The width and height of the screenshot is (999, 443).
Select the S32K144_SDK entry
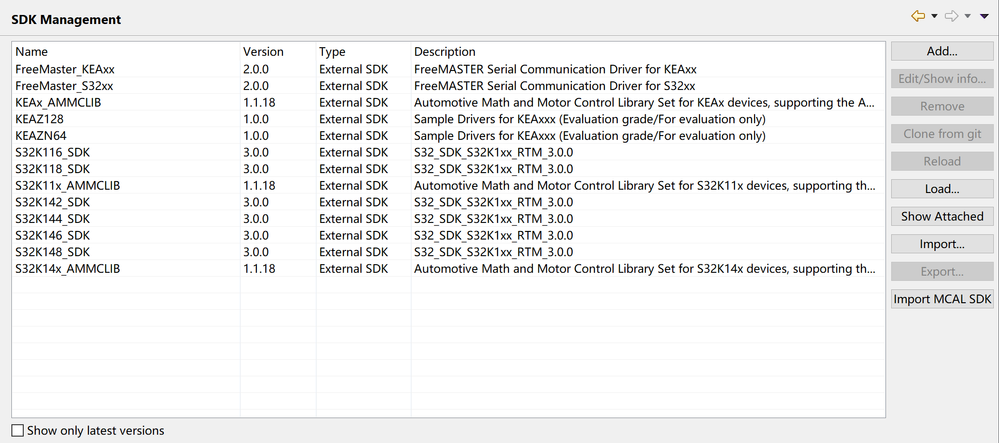click(53, 219)
